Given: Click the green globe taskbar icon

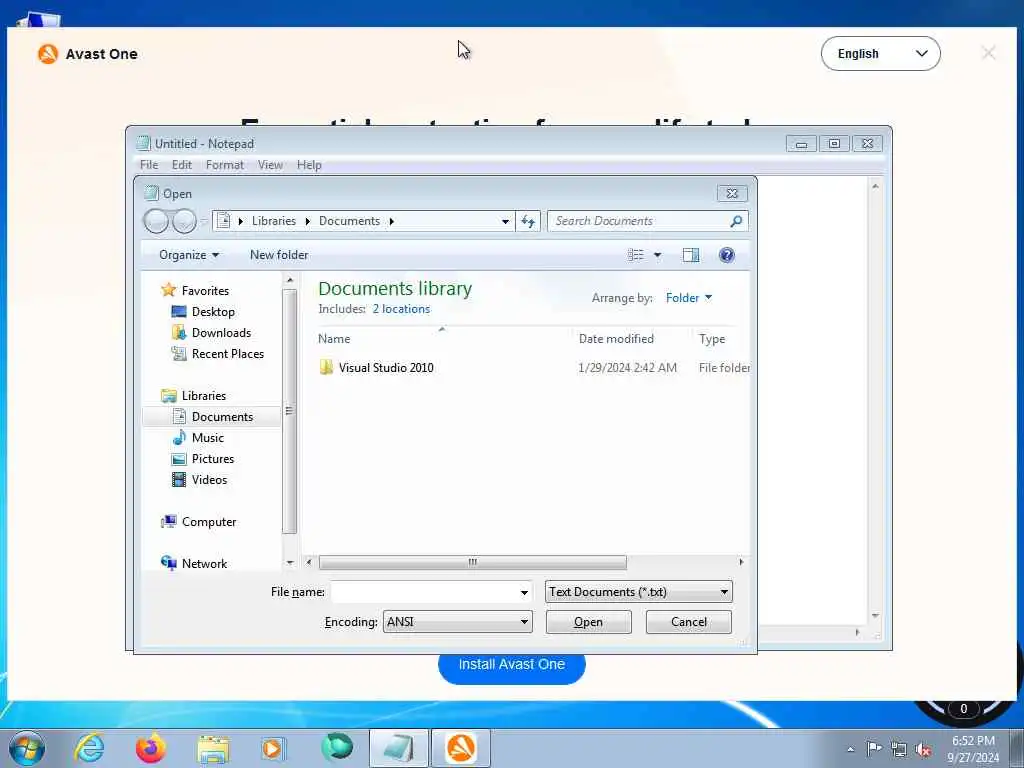Looking at the screenshot, I should [337, 747].
